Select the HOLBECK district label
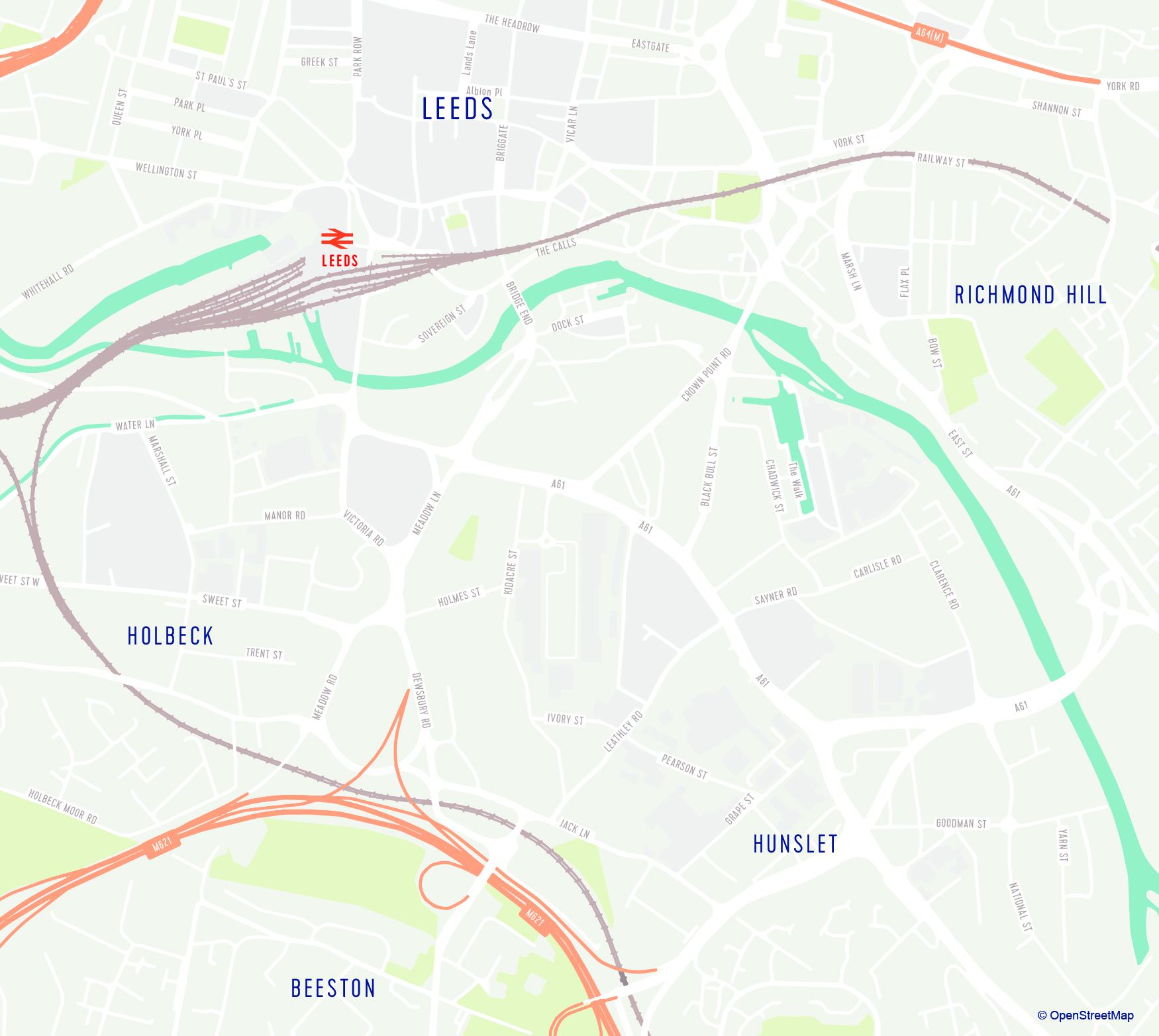The width and height of the screenshot is (1159, 1036). [171, 636]
